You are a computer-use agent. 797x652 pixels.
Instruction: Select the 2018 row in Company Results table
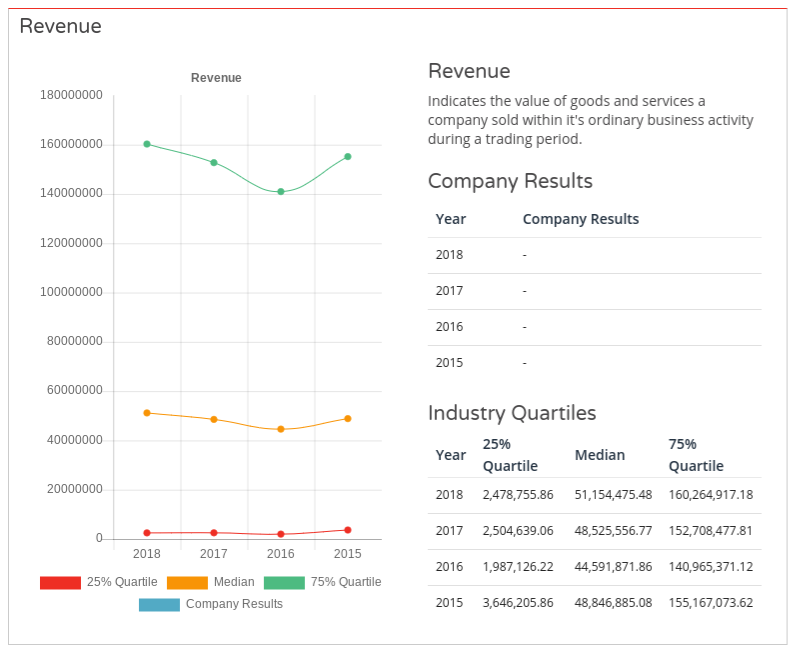(x=594, y=255)
